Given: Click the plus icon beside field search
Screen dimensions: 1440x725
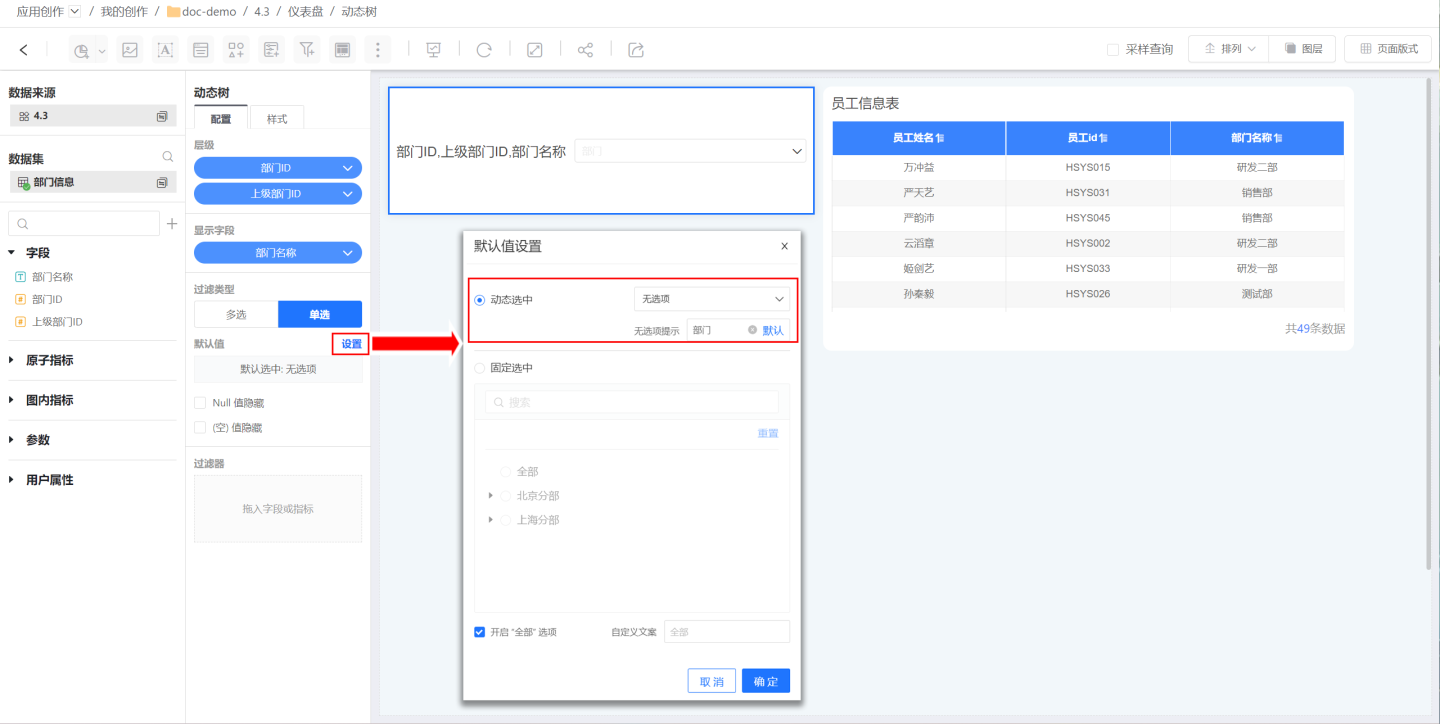Looking at the screenshot, I should click(x=171, y=224).
